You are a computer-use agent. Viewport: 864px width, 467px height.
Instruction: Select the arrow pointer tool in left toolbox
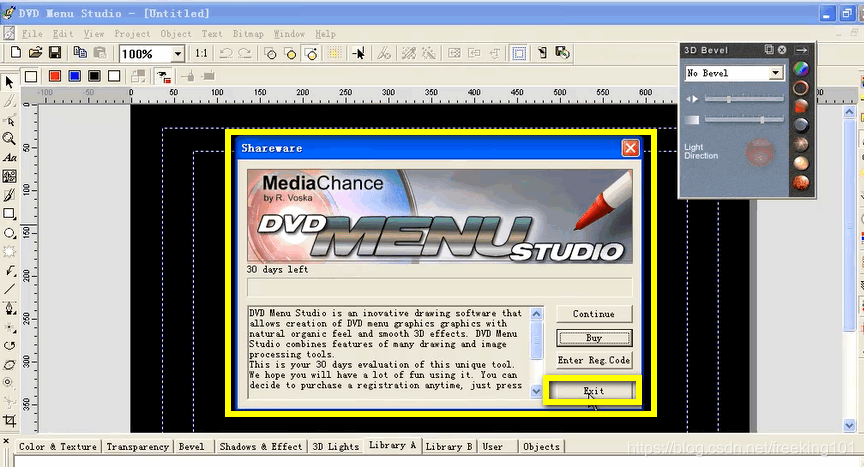click(9, 83)
